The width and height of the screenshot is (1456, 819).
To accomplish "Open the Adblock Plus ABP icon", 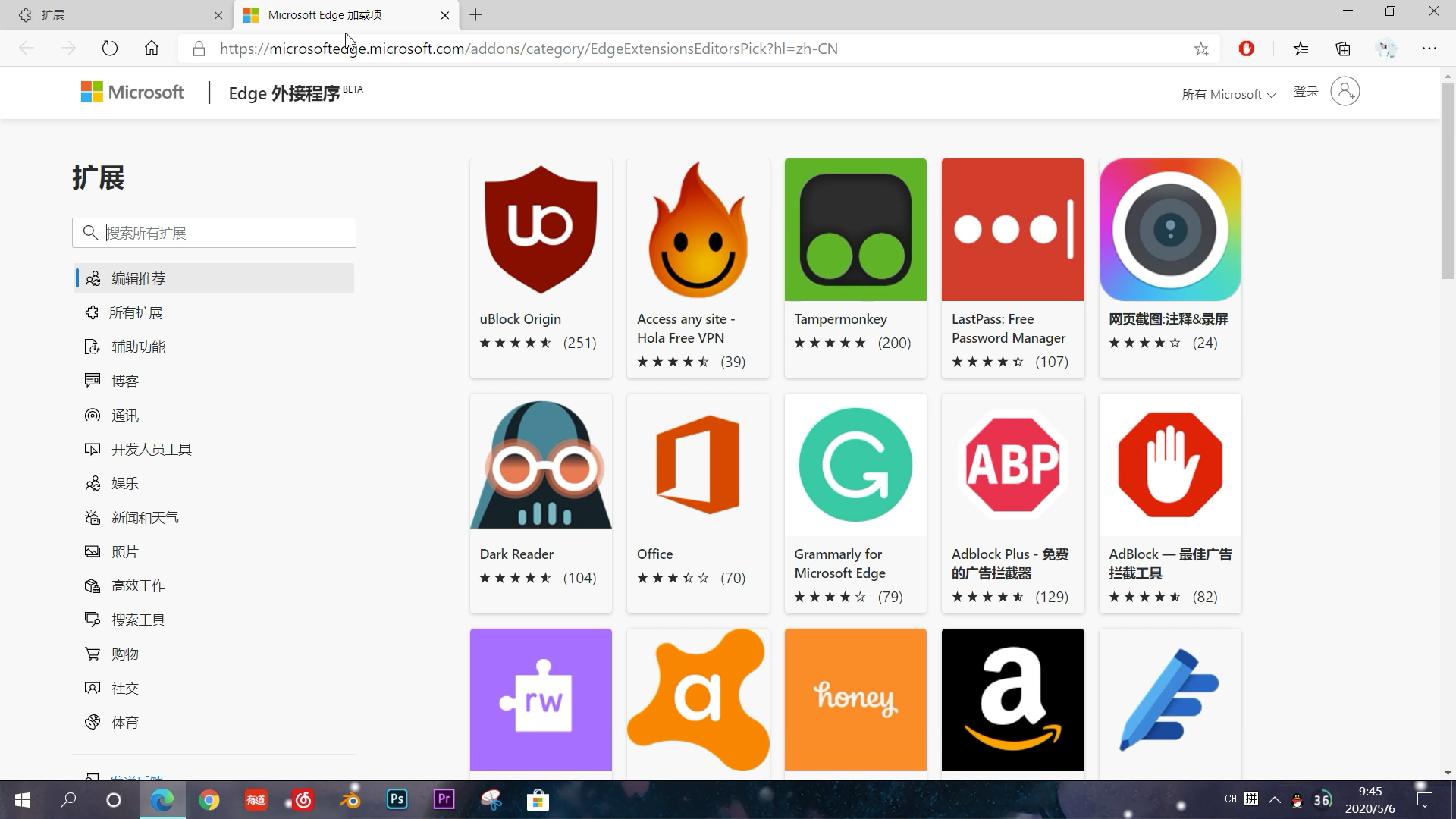I will (x=1013, y=465).
